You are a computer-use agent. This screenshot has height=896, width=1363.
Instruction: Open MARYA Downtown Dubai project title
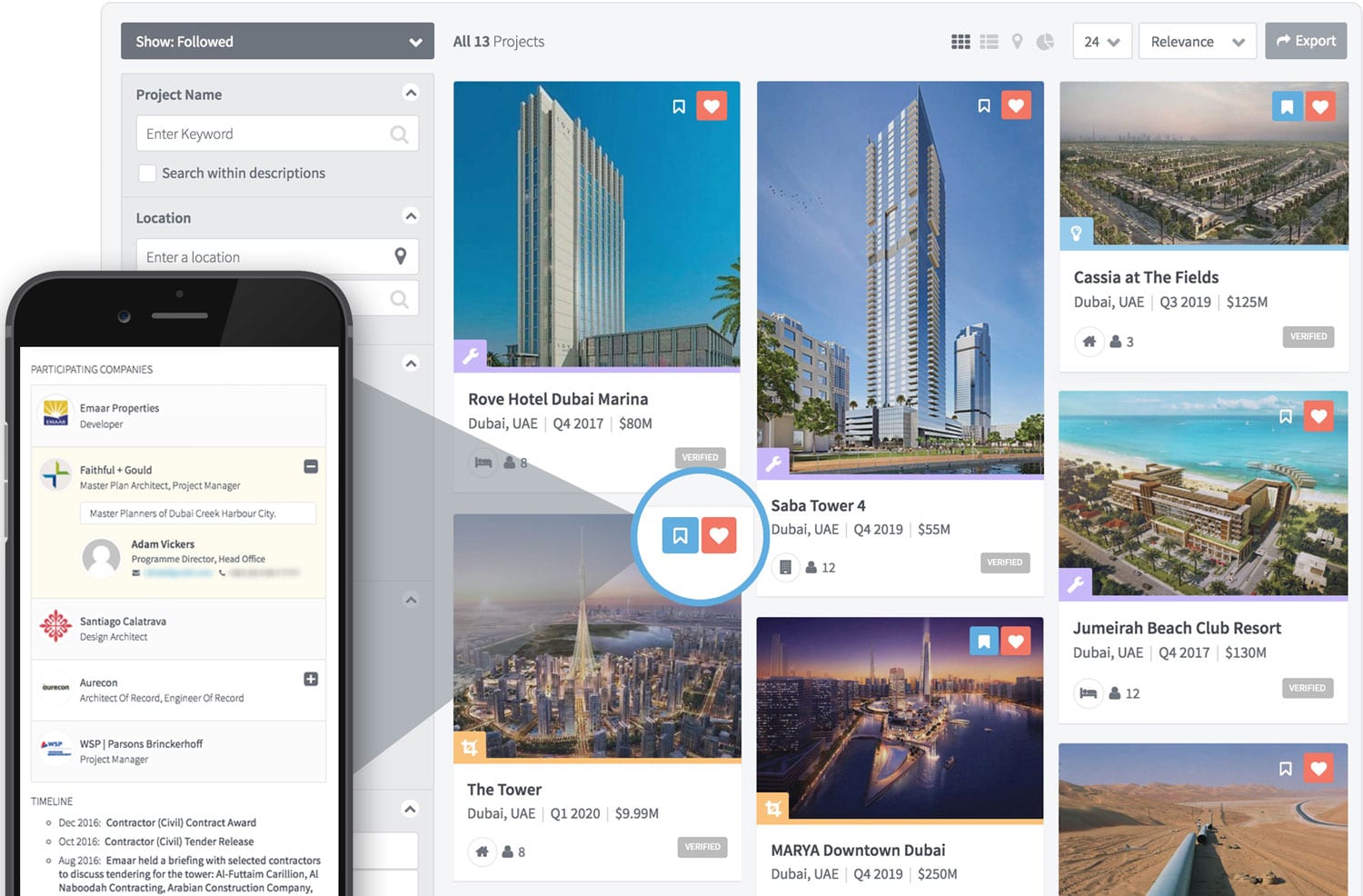tap(858, 851)
